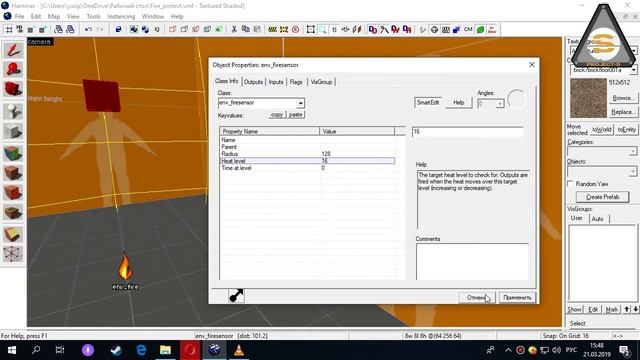
Task: Select the Apply Decals tool
Action: [13, 193]
